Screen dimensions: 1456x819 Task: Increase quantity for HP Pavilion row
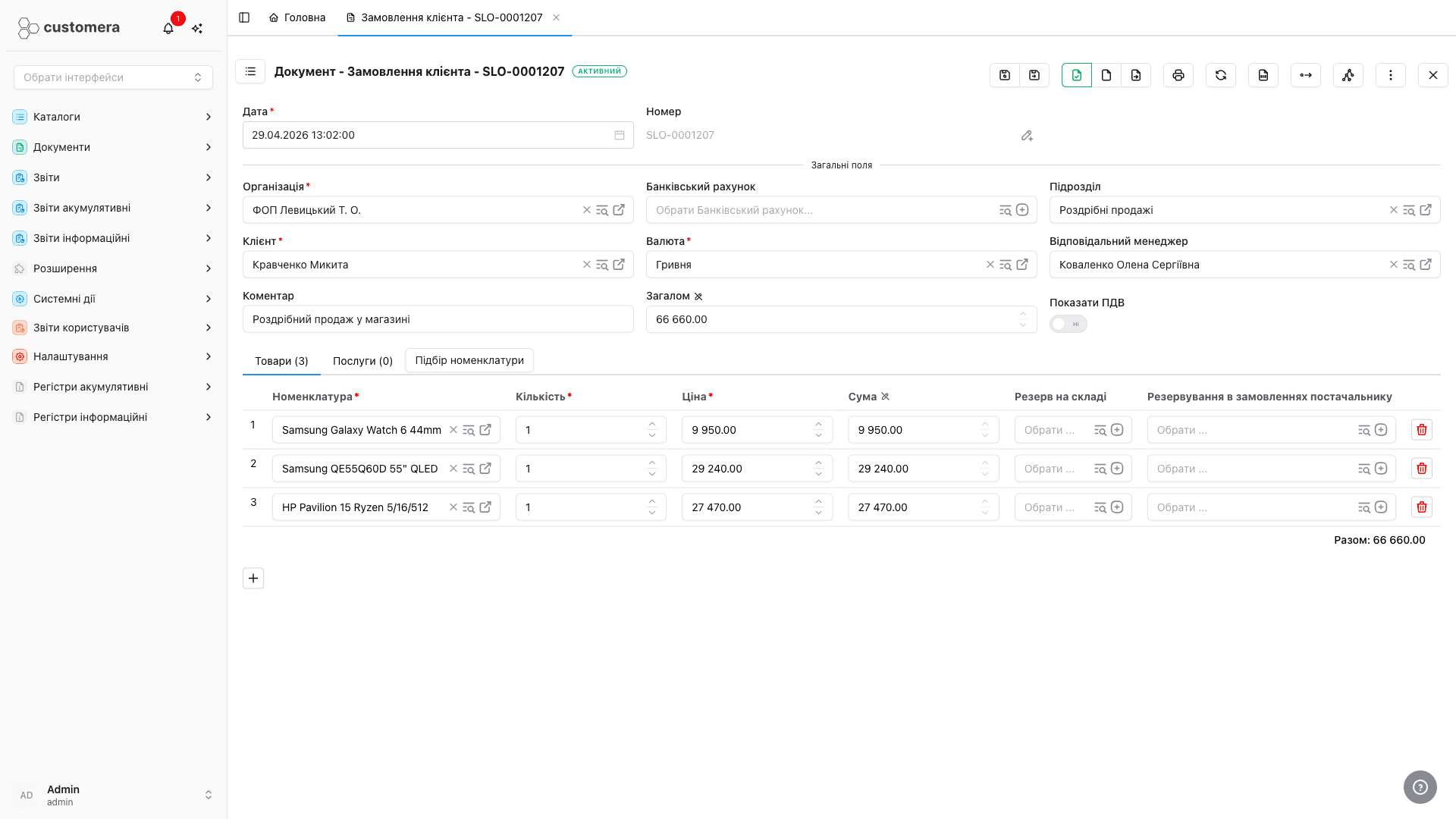click(652, 501)
